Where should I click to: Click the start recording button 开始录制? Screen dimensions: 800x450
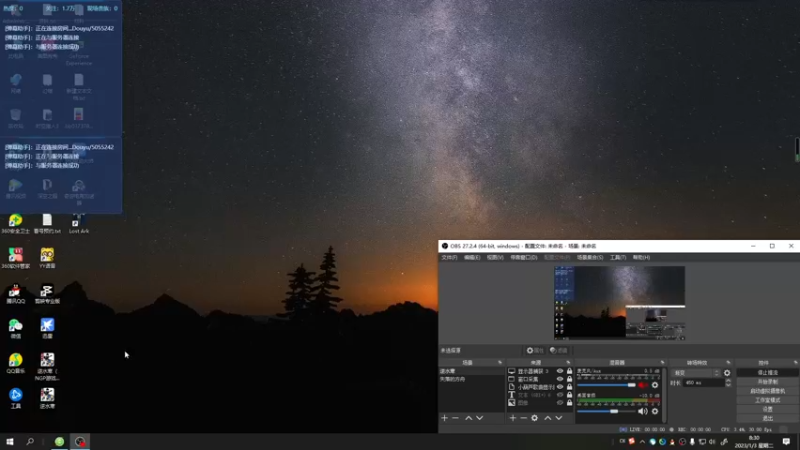click(767, 382)
